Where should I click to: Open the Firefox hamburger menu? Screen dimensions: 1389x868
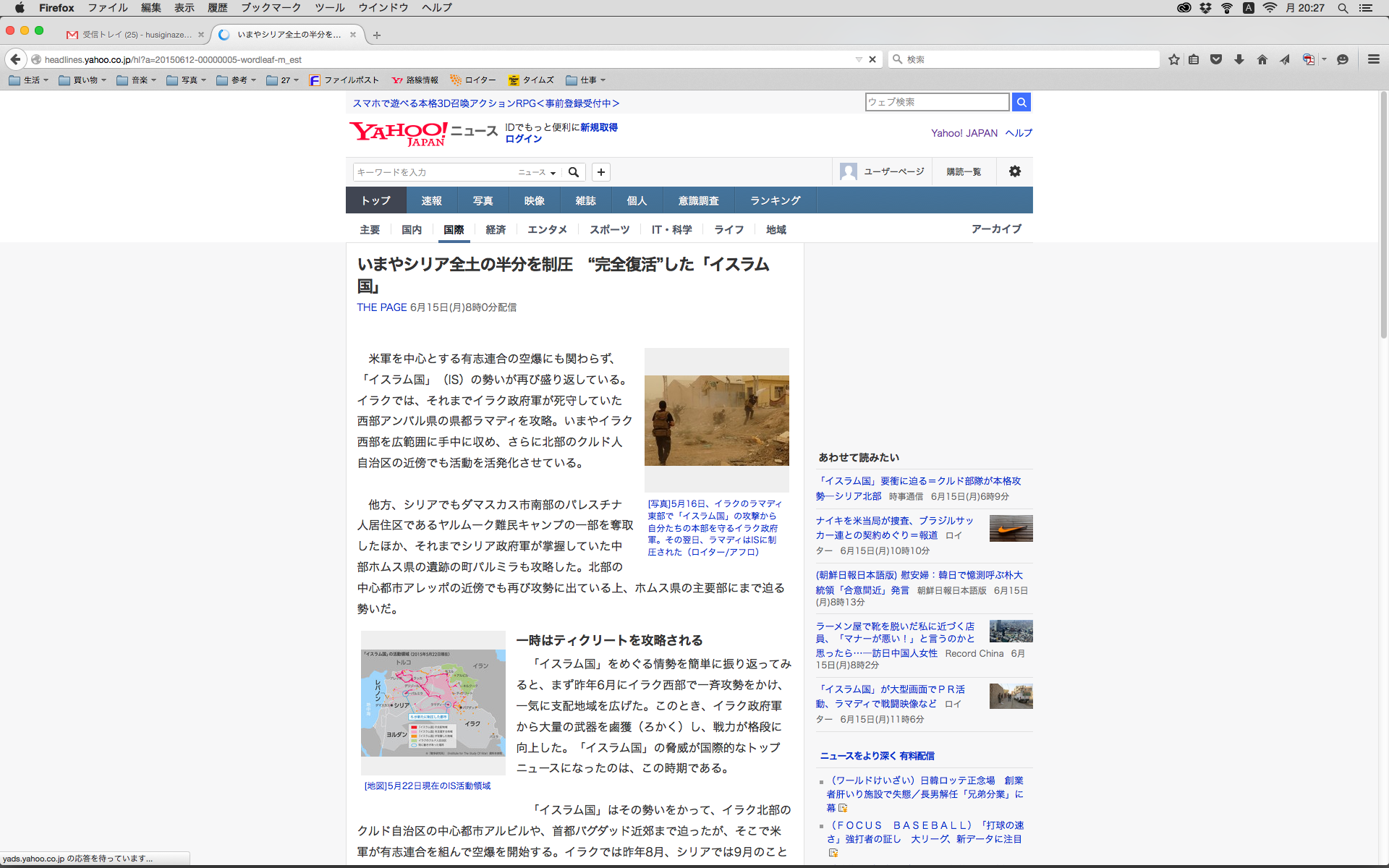pos(1373,59)
